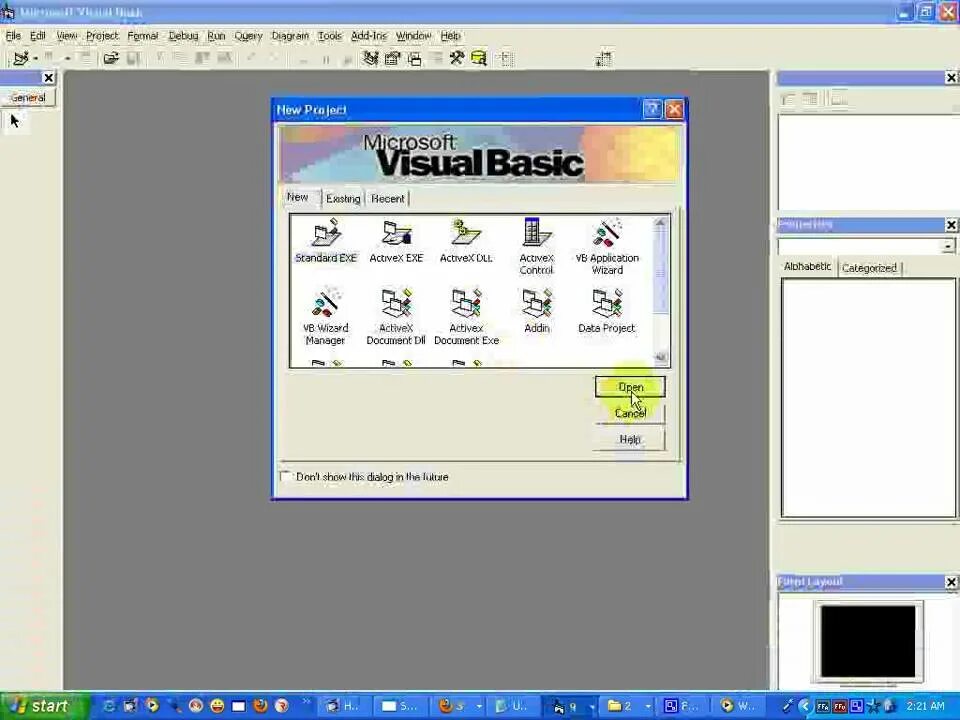Click project list scroll-down arrow
Image resolution: width=960 pixels, height=720 pixels.
pyautogui.click(x=661, y=357)
